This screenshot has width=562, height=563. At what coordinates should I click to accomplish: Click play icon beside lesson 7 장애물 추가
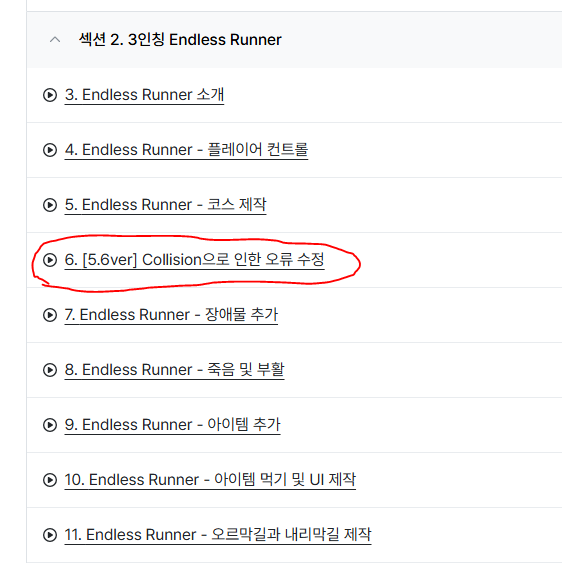coord(50,315)
